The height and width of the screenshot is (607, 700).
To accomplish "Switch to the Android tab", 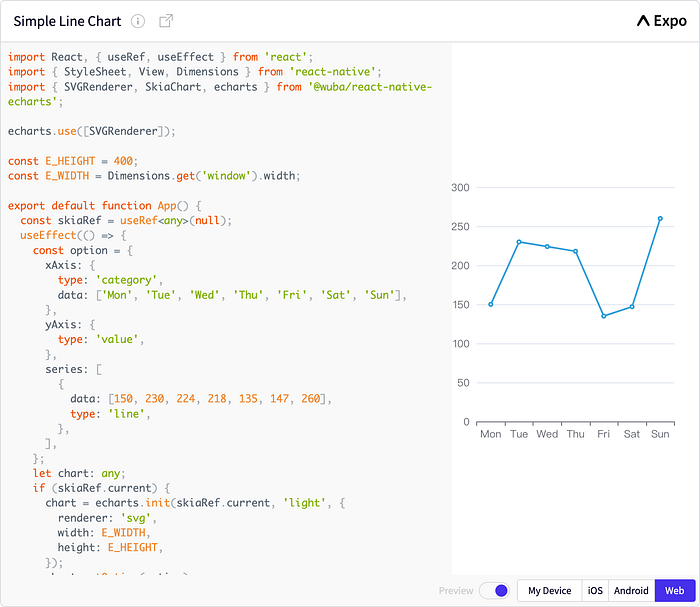I will [631, 591].
